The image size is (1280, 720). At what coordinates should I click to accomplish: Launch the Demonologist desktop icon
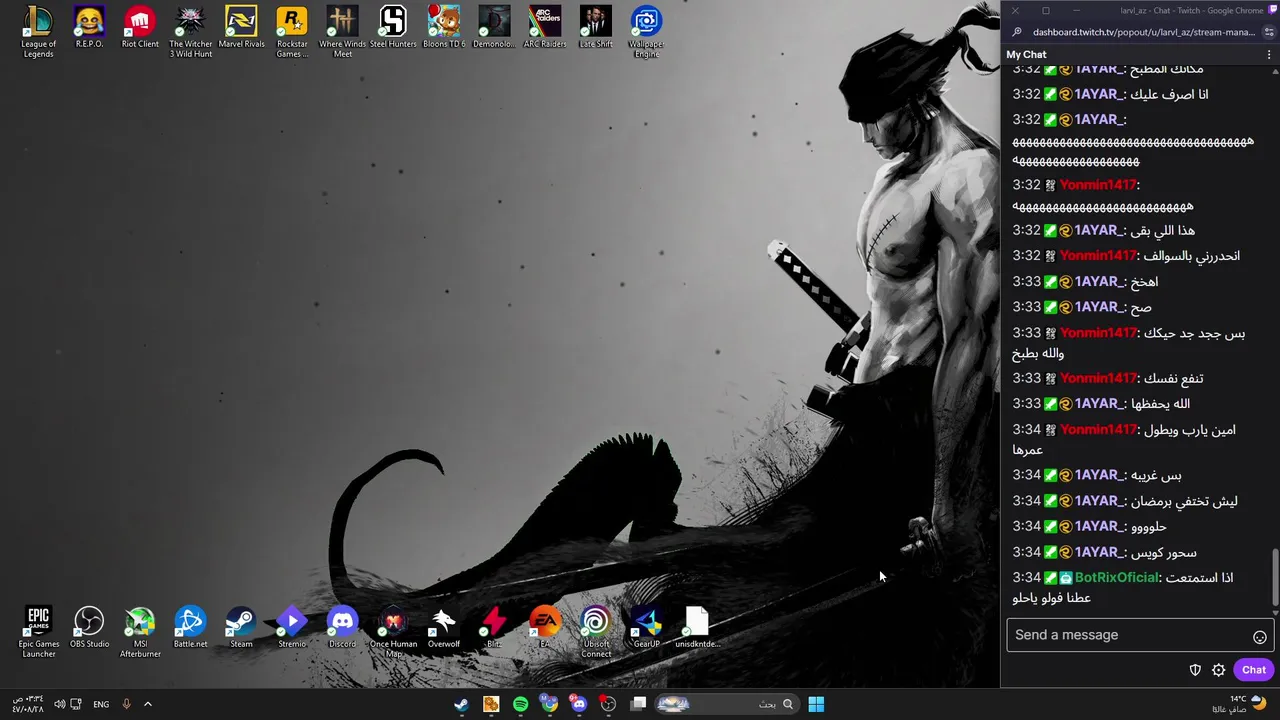point(494,28)
